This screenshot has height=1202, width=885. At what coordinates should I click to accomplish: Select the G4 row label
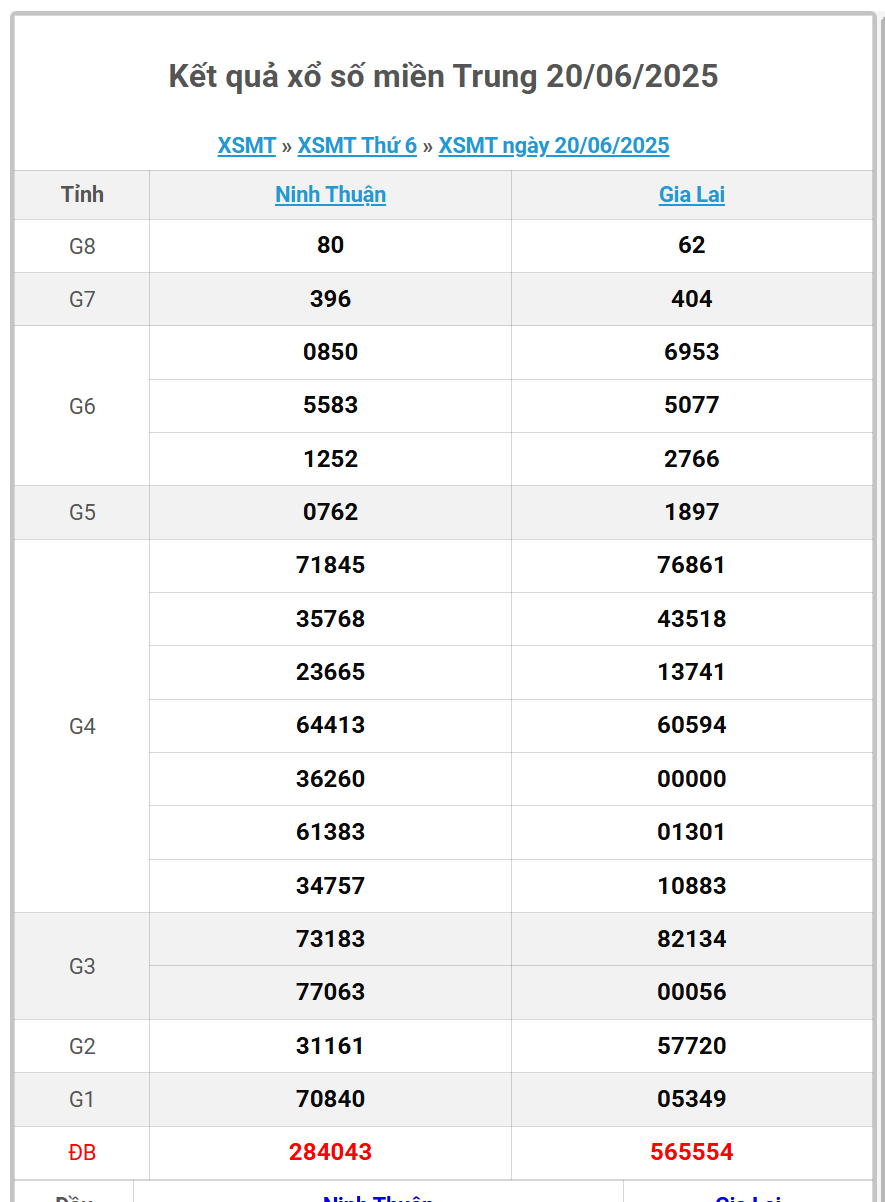click(82, 726)
